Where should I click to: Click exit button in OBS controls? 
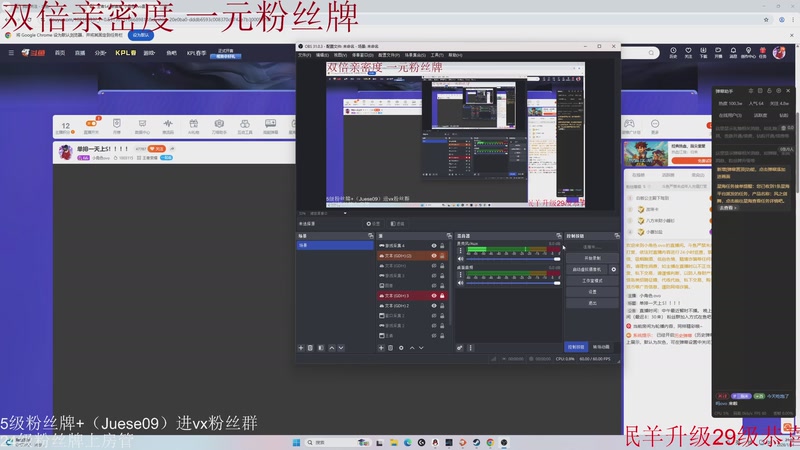[592, 303]
